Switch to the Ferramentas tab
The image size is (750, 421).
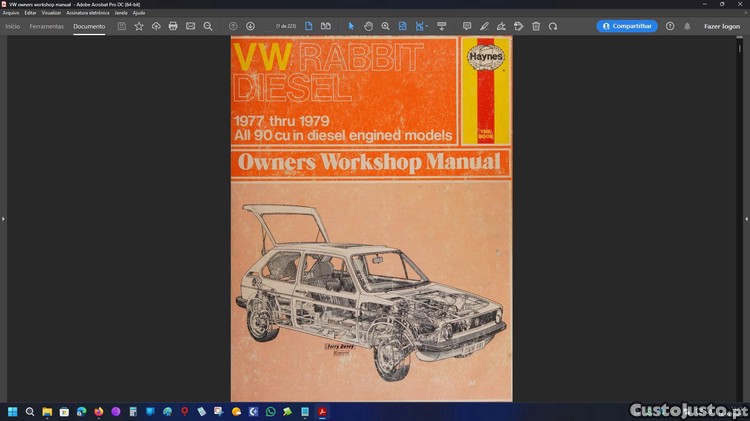tap(47, 26)
